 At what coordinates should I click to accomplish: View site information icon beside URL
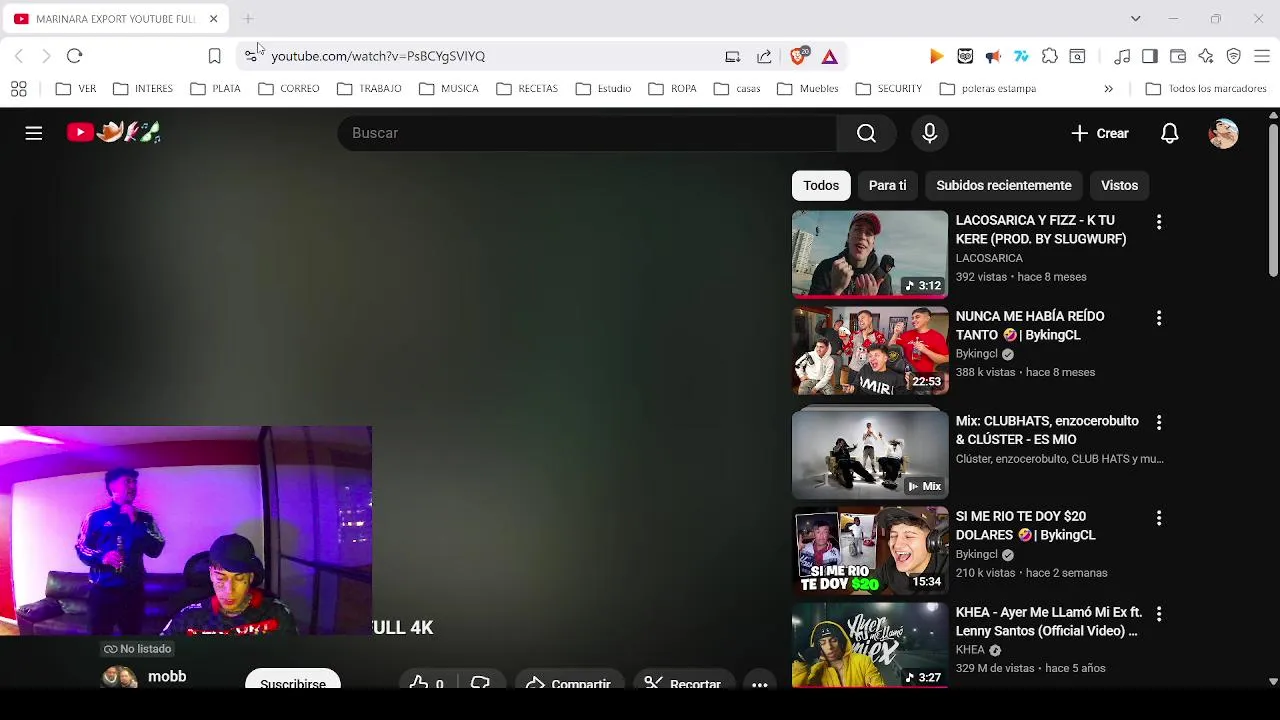tap(251, 56)
